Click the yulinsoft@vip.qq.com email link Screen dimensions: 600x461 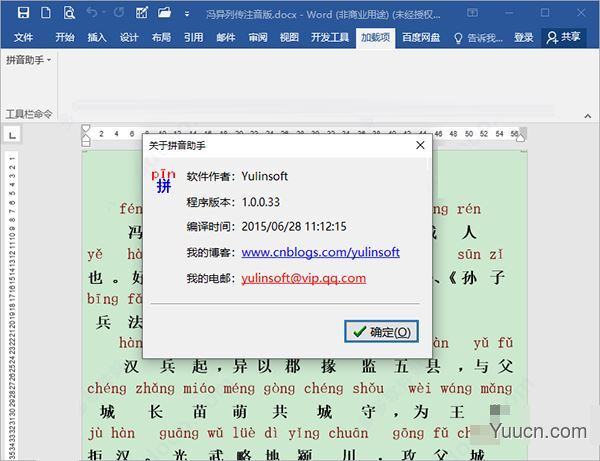tap(303, 278)
